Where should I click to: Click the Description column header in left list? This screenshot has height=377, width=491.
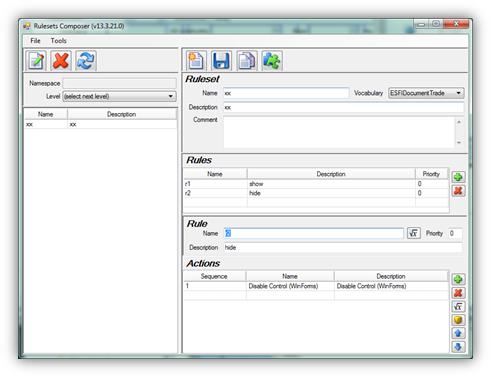pyautogui.click(x=122, y=114)
